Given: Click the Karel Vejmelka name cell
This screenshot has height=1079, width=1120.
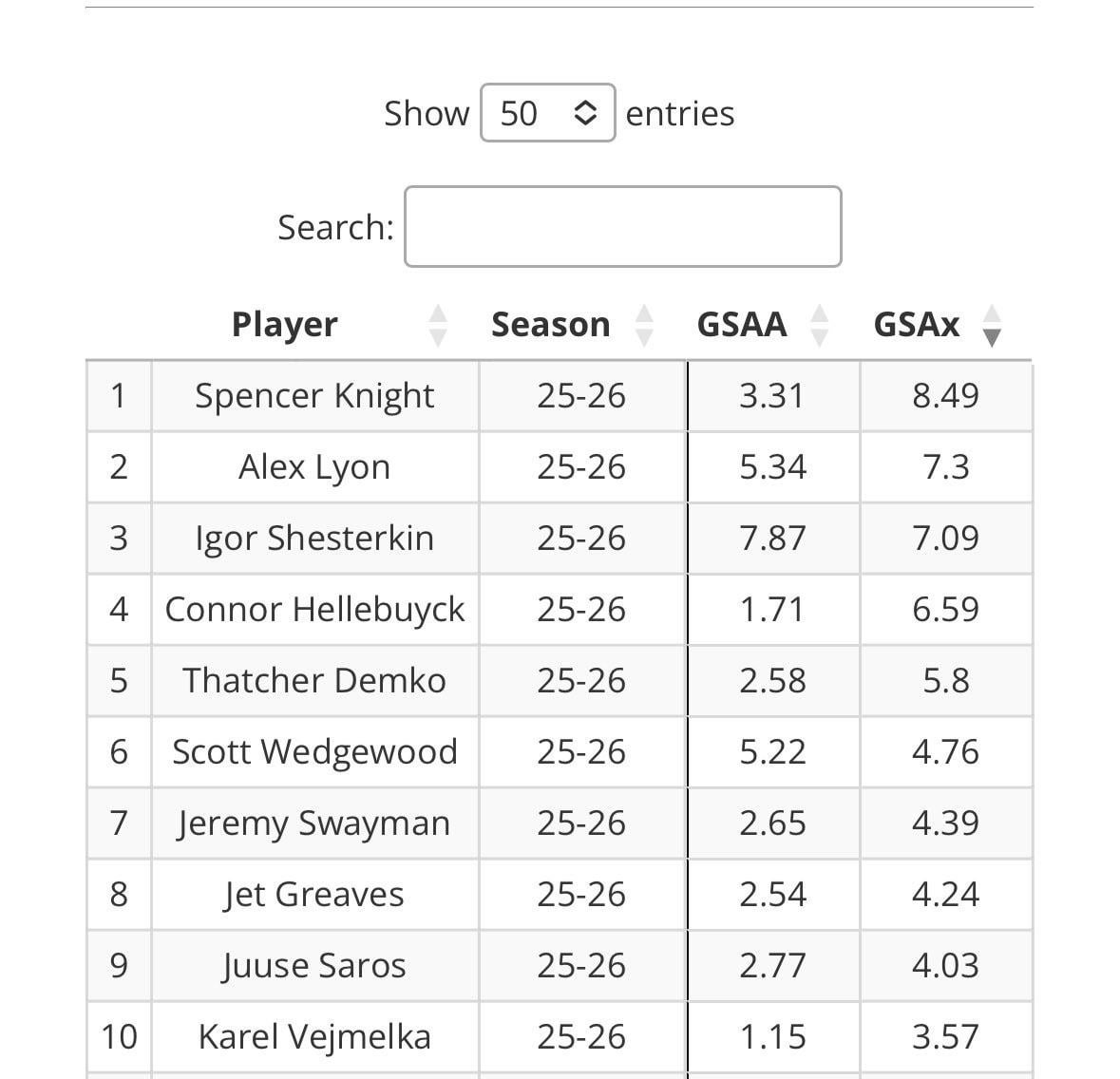Looking at the screenshot, I should 314,1037.
